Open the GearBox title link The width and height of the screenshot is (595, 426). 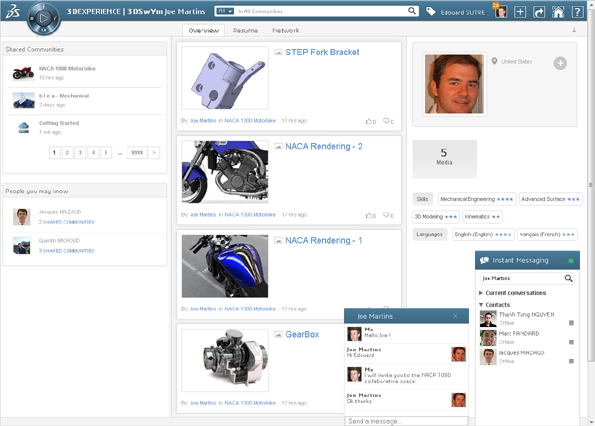(x=302, y=335)
